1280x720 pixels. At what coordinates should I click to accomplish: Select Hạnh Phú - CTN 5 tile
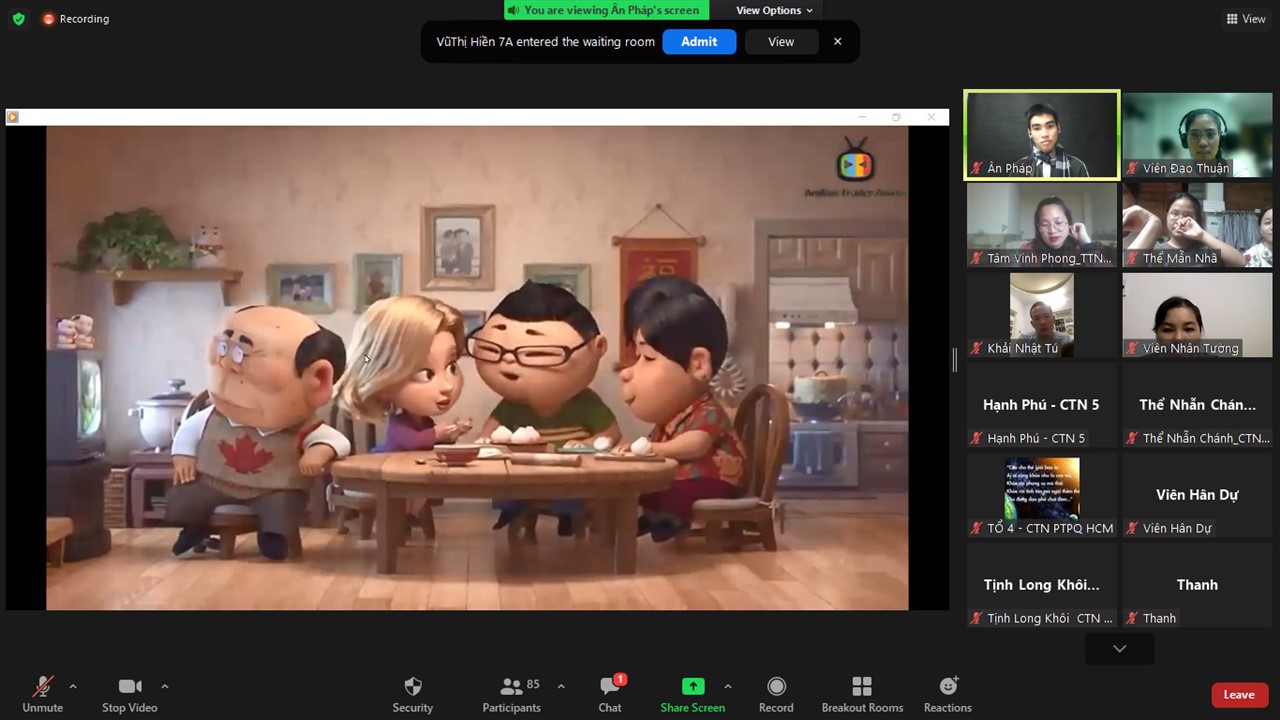click(x=1041, y=405)
